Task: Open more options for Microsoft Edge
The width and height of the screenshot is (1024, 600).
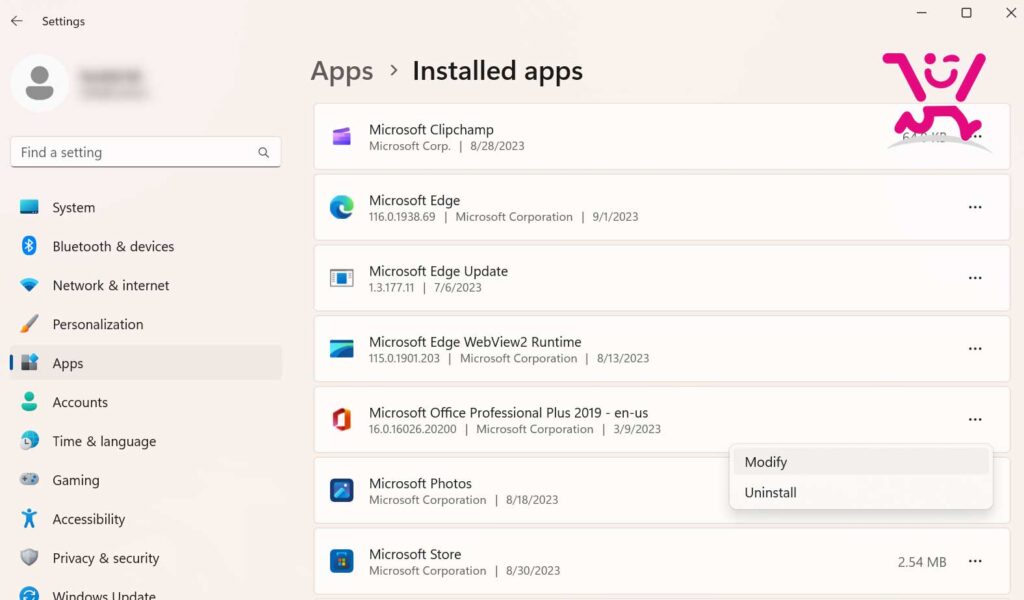Action: tap(975, 207)
